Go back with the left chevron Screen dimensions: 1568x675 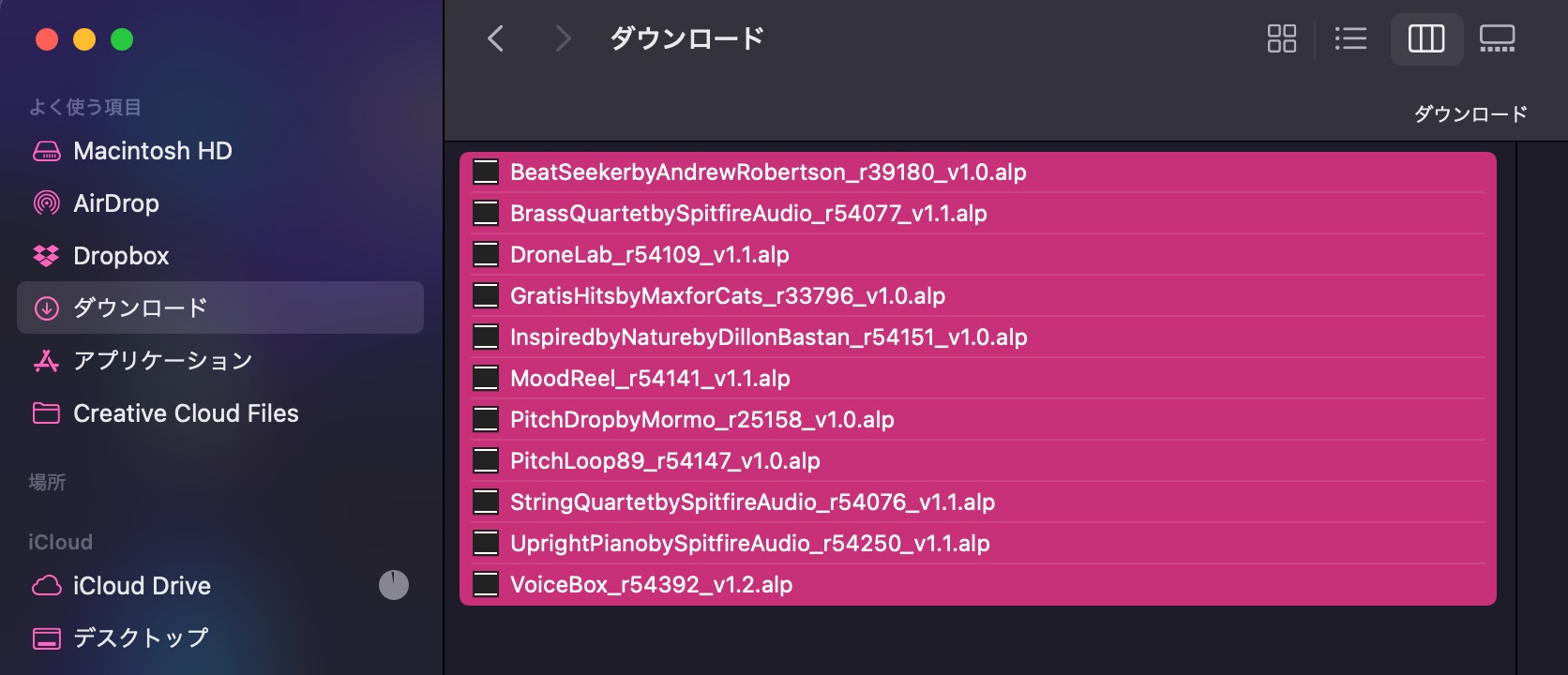tap(496, 38)
